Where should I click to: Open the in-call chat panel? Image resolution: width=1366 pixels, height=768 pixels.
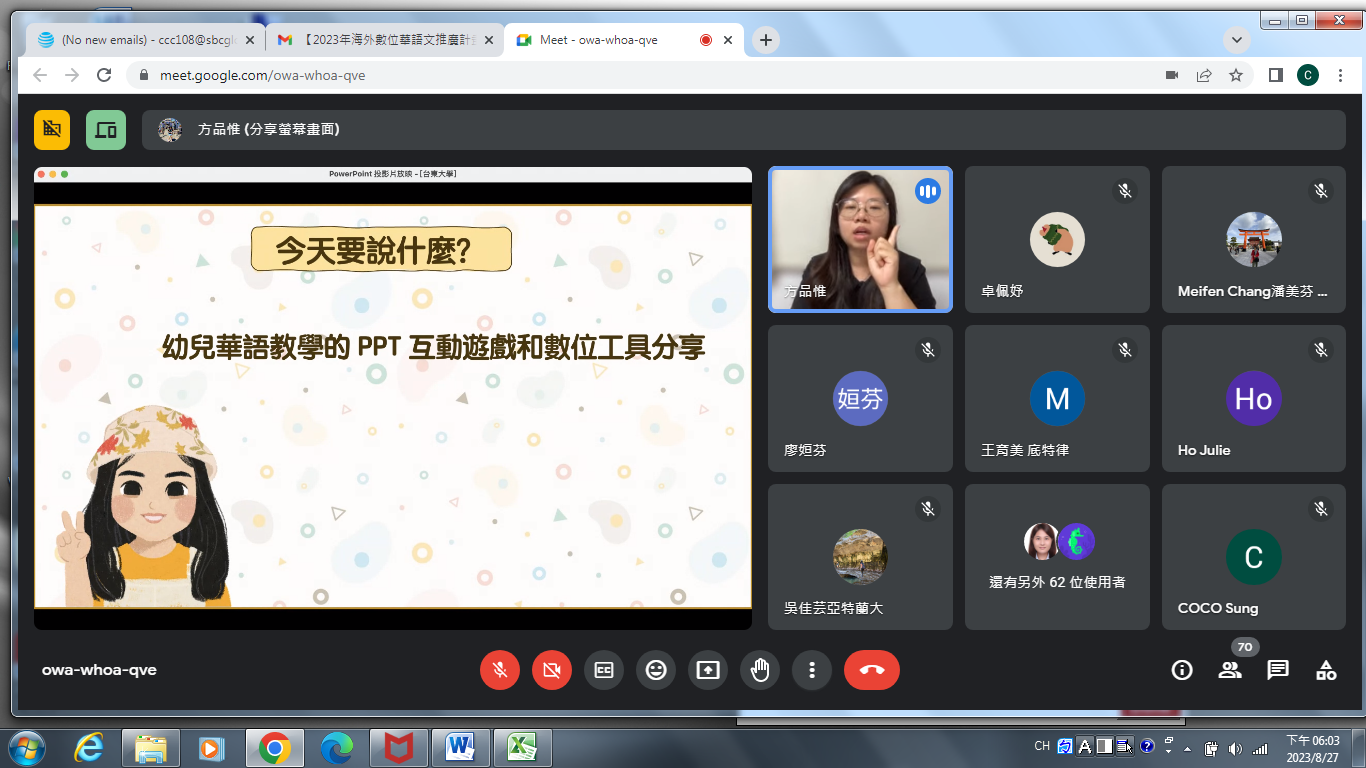tap(1278, 670)
